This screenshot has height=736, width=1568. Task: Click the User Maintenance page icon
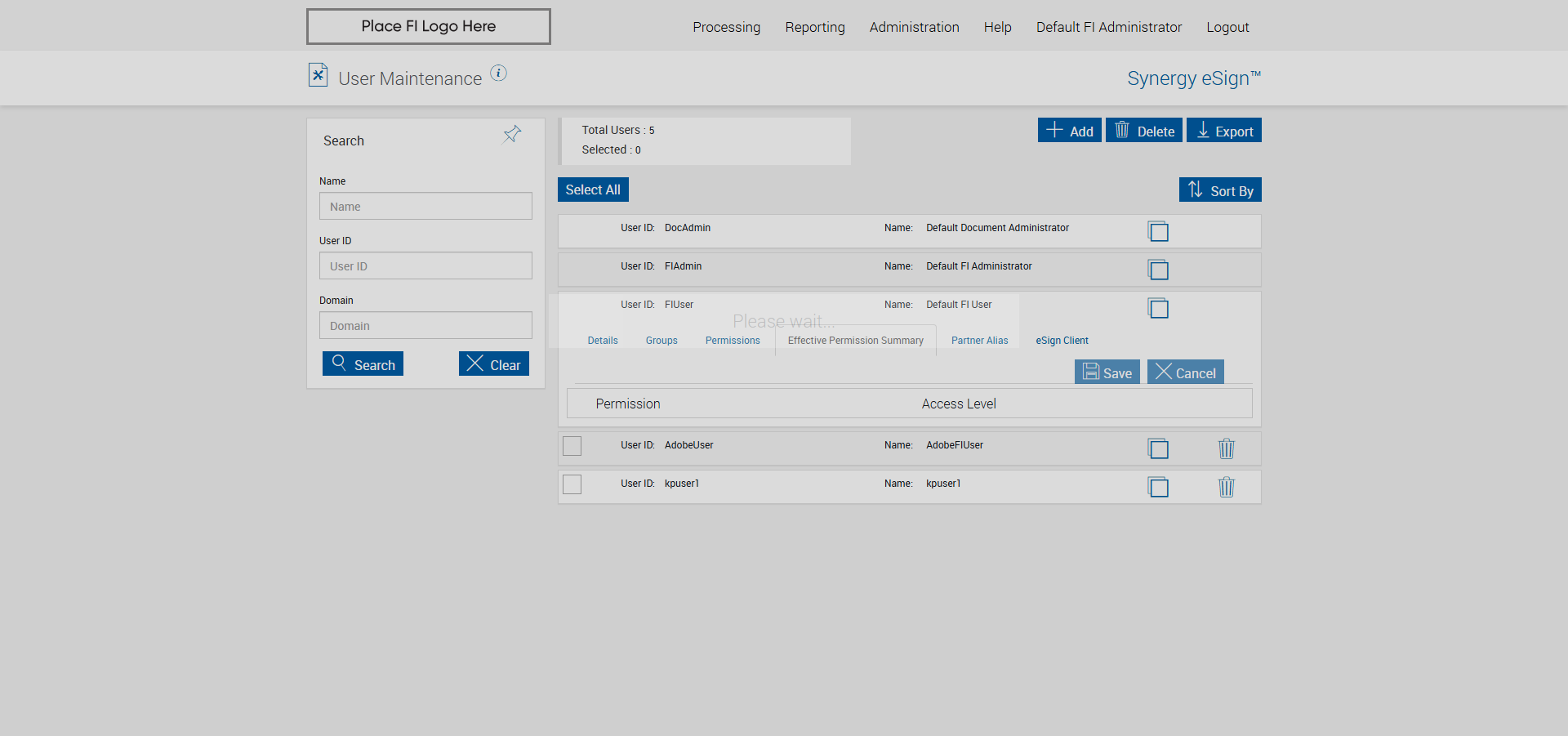coord(318,75)
